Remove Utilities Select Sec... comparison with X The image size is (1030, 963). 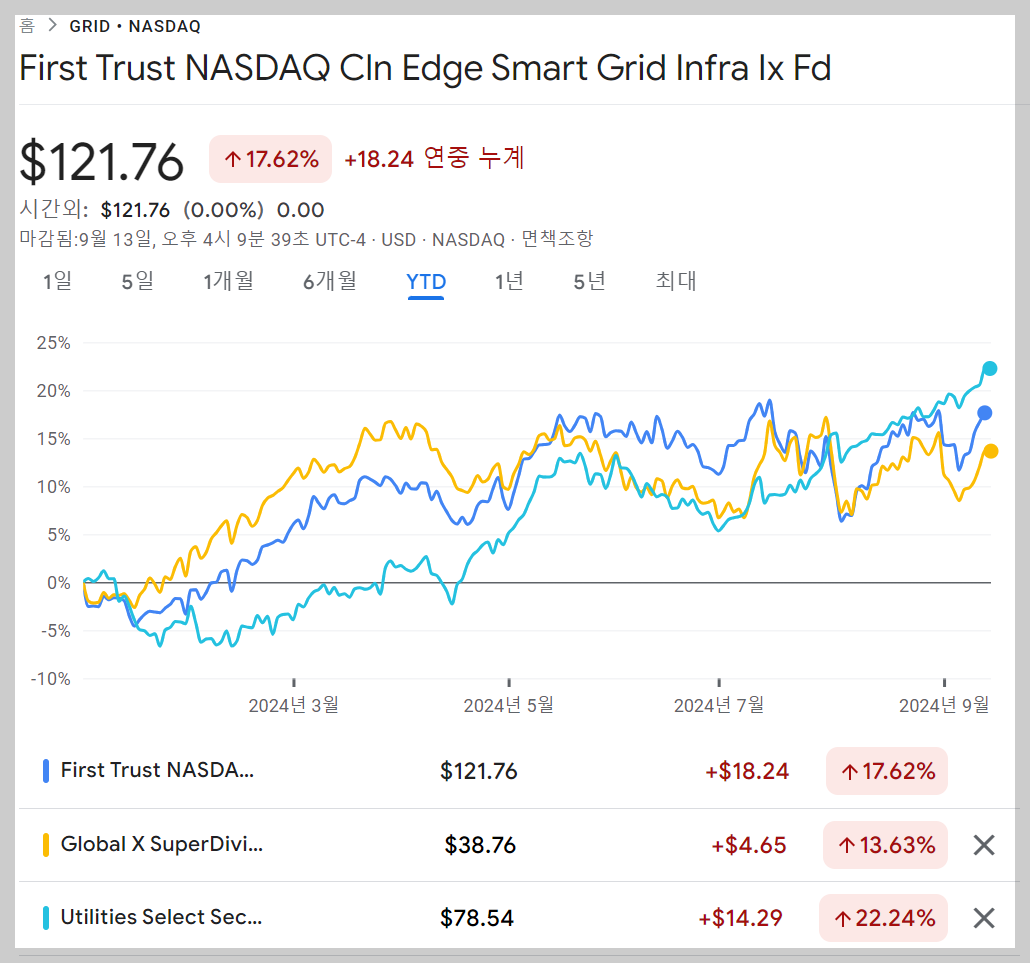click(983, 918)
